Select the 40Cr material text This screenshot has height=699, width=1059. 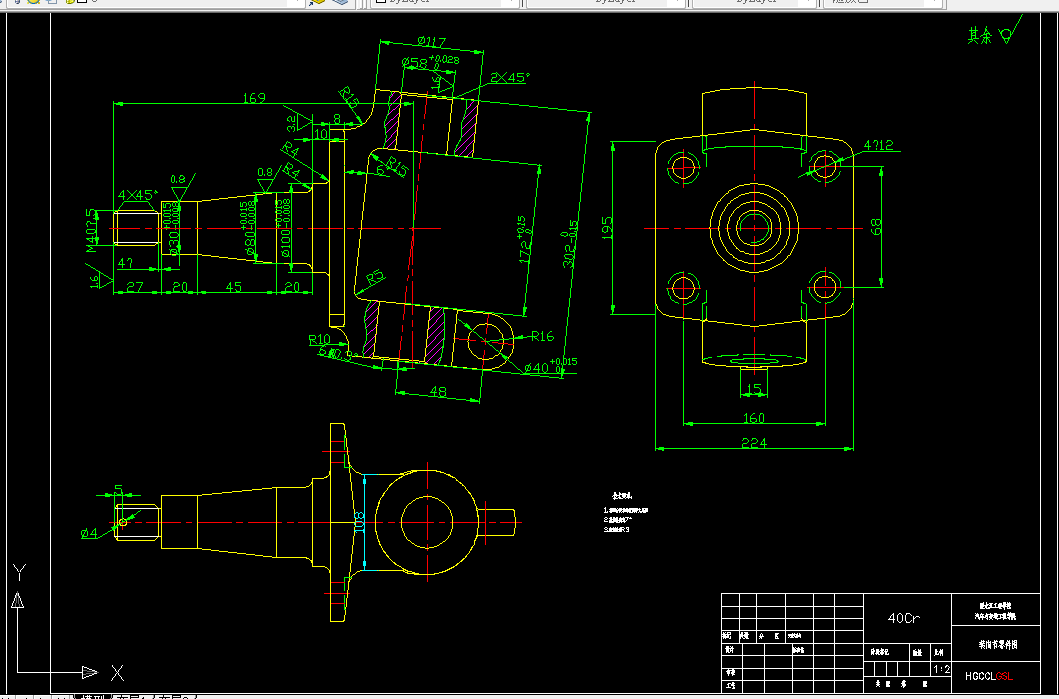coord(904,618)
